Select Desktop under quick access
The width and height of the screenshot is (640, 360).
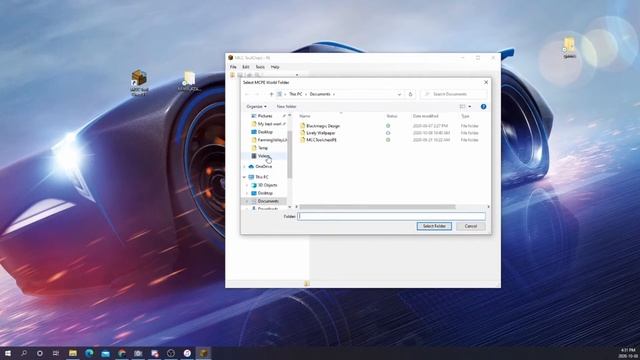click(x=265, y=132)
